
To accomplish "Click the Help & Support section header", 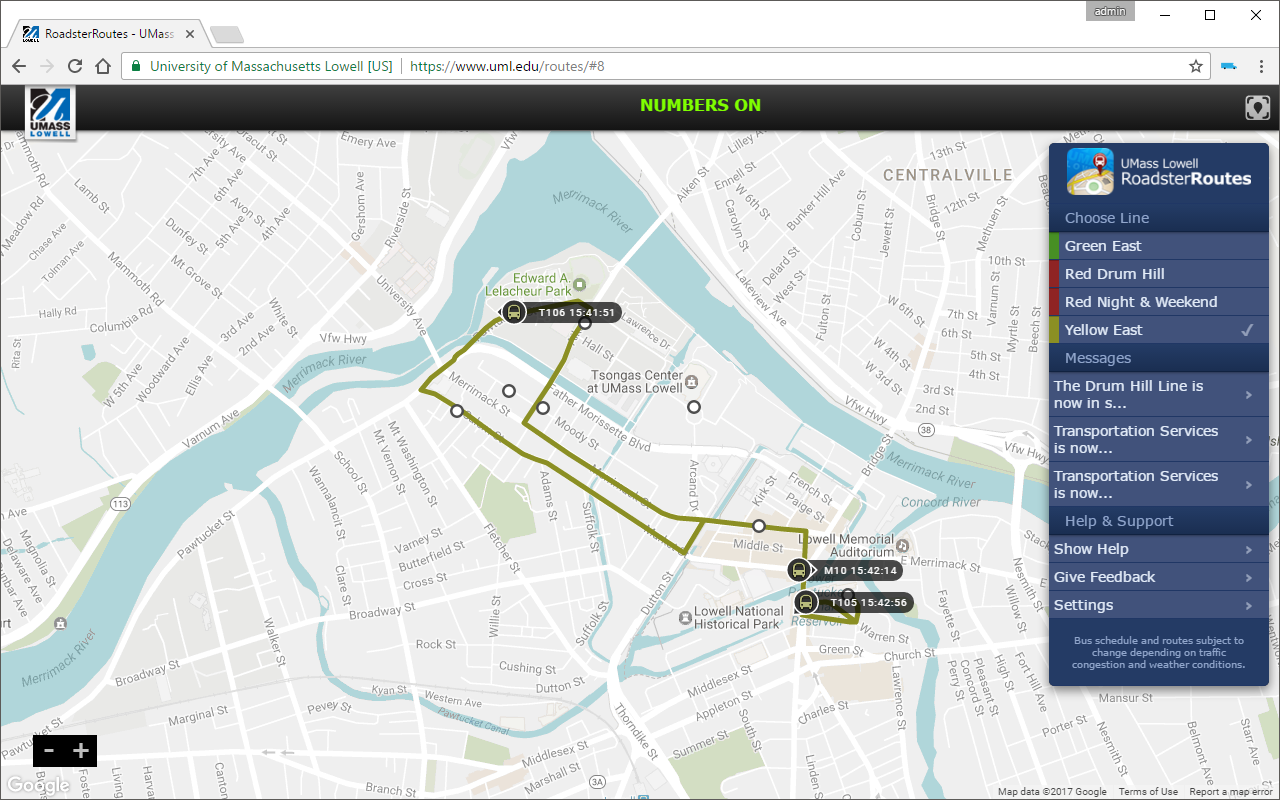I will pos(1159,521).
